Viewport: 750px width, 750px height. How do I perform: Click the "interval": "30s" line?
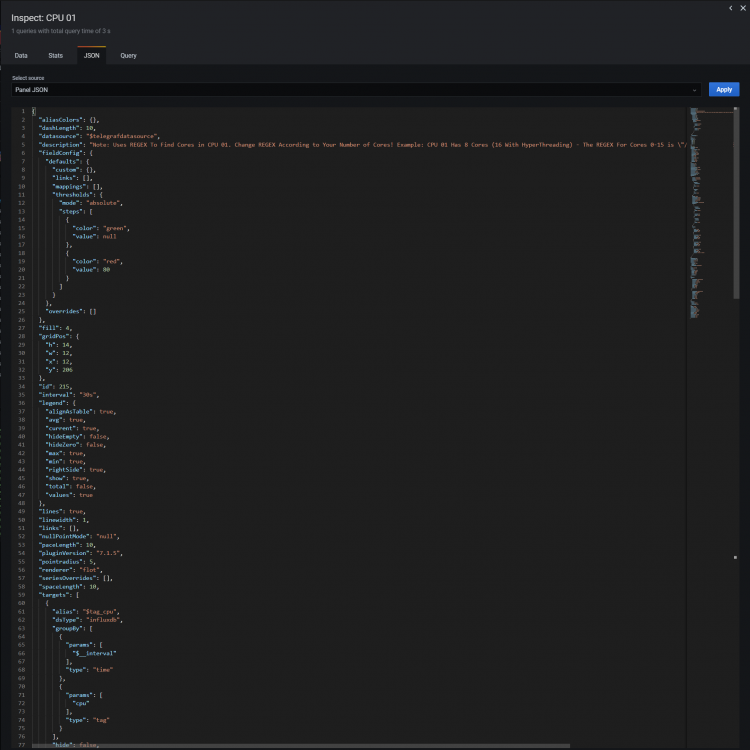point(69,395)
